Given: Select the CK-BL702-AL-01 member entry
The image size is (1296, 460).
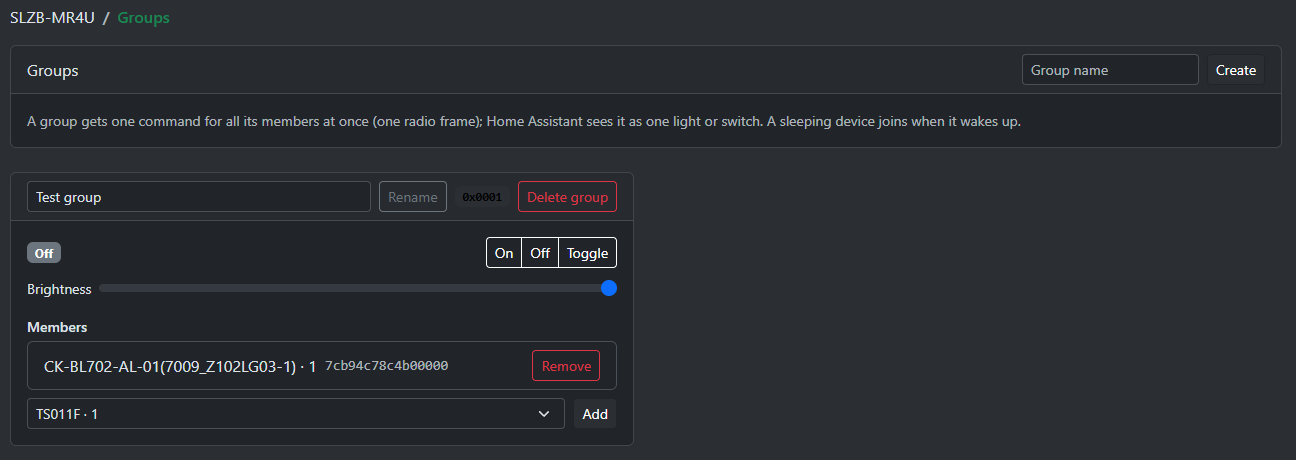Looking at the screenshot, I should click(322, 366).
